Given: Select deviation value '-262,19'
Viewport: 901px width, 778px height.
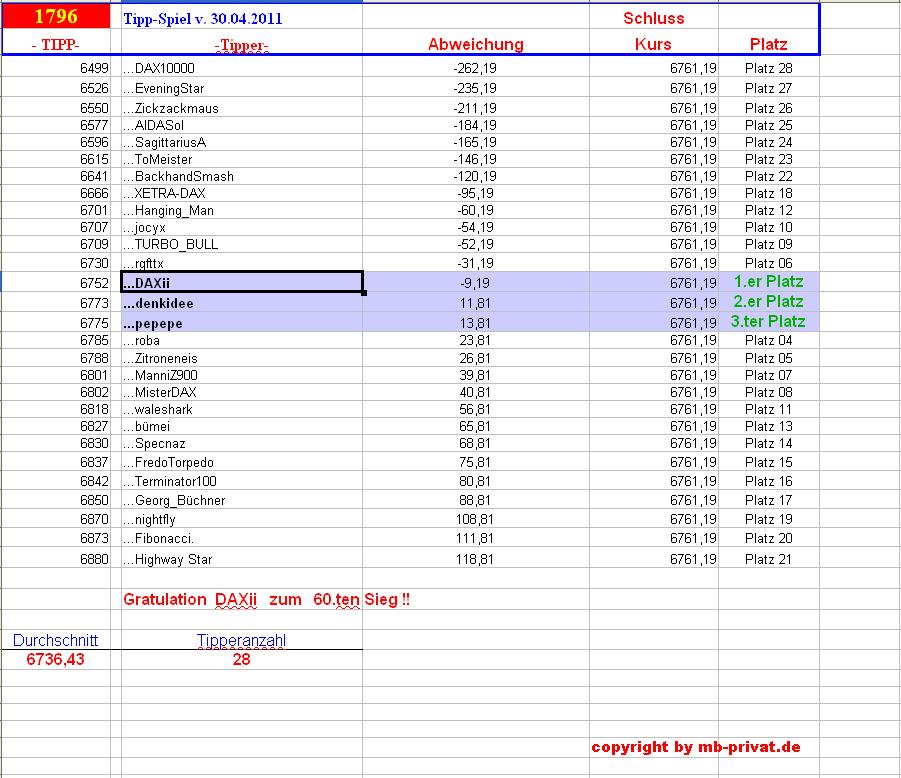Looking at the screenshot, I should pos(475,68).
